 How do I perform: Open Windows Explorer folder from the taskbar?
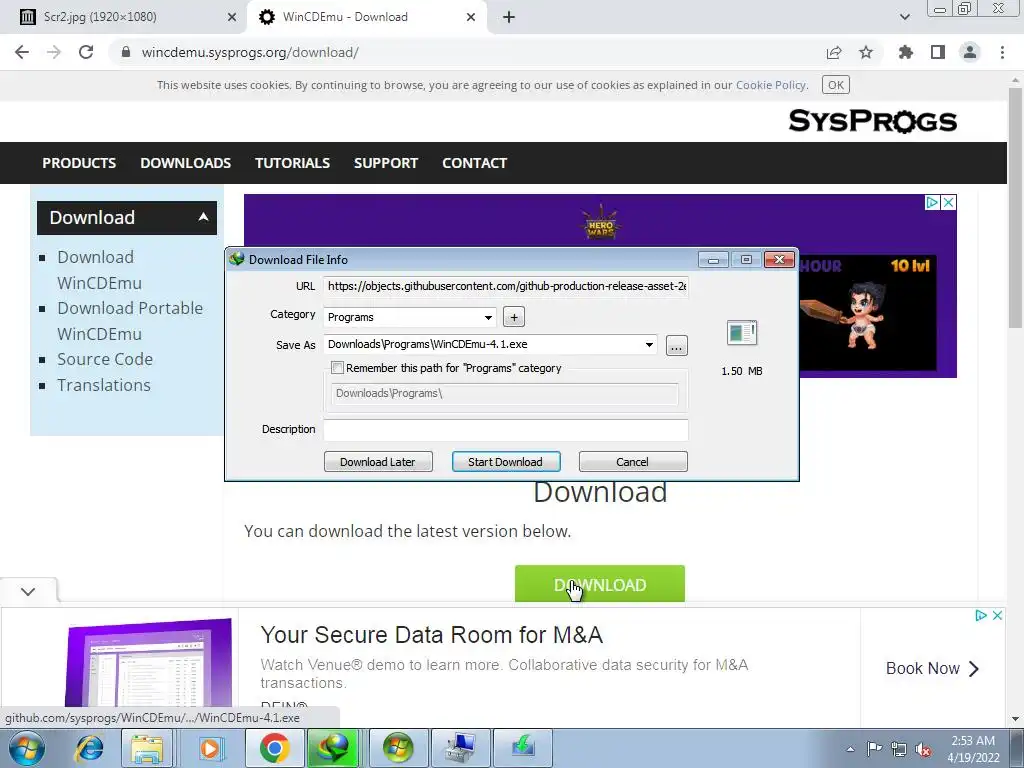point(147,748)
